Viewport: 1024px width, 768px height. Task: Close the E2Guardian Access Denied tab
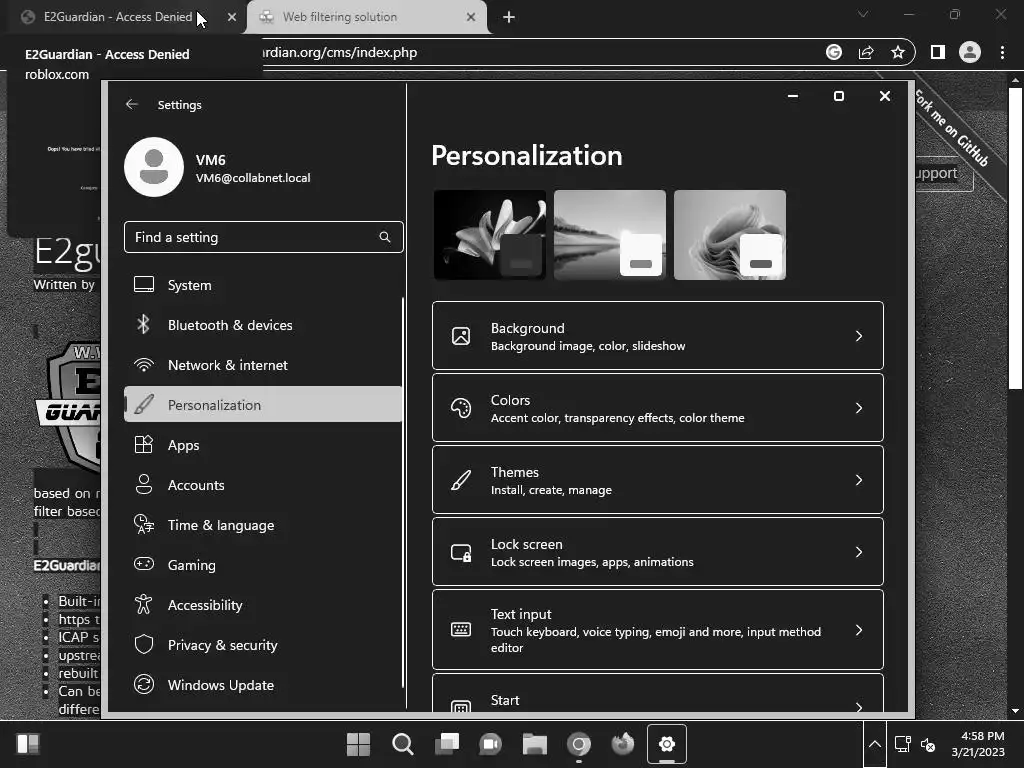(232, 17)
